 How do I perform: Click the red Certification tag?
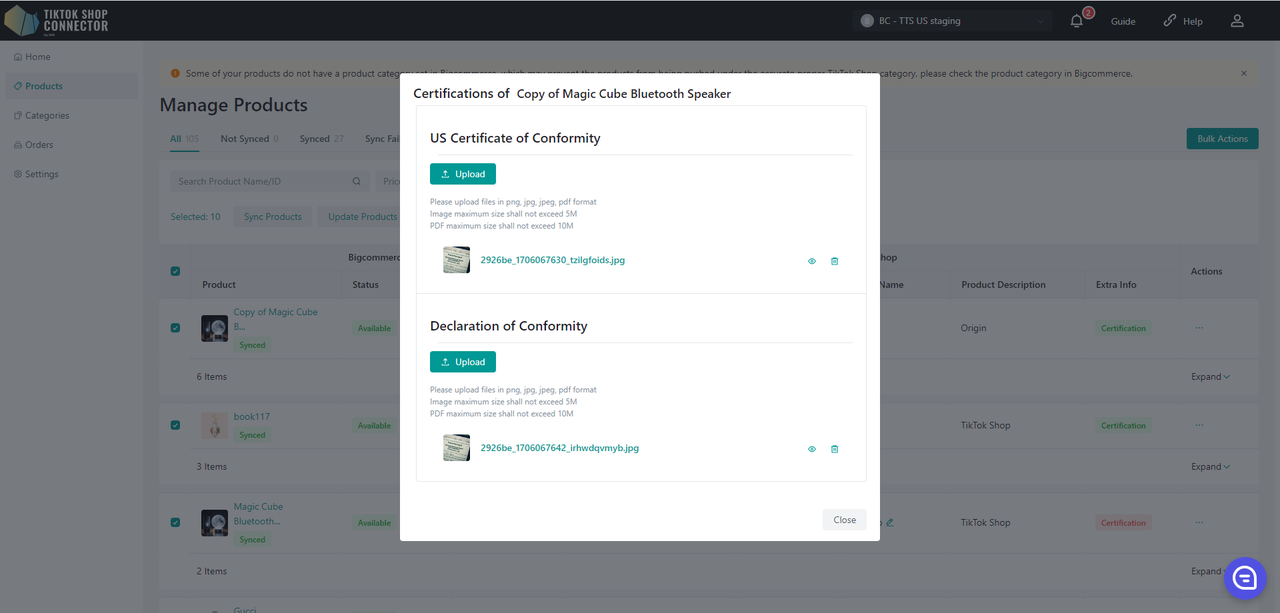[1123, 522]
